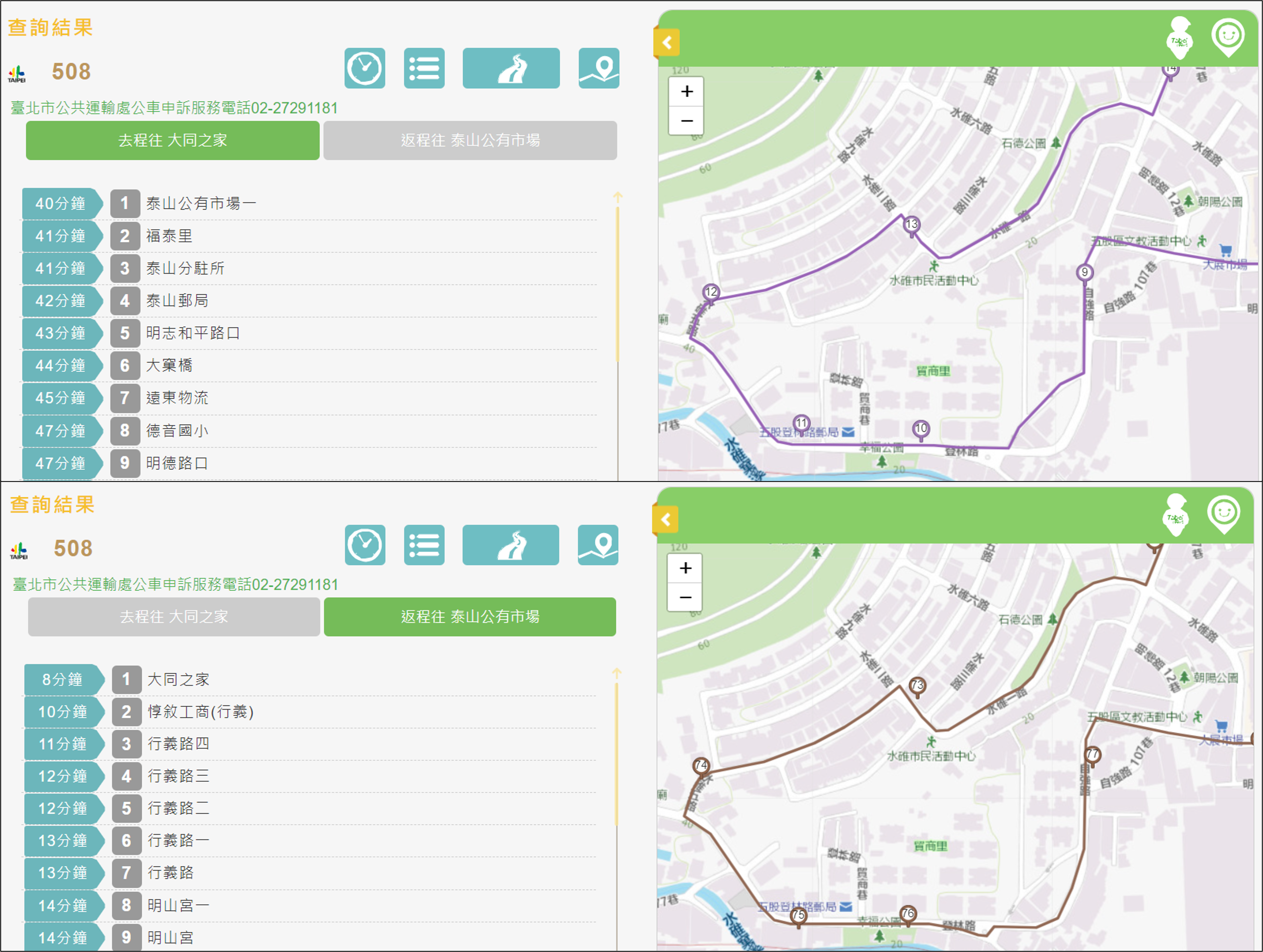The height and width of the screenshot is (952, 1263).
Task: Click stop marker 13 on top map
Action: 911,224
